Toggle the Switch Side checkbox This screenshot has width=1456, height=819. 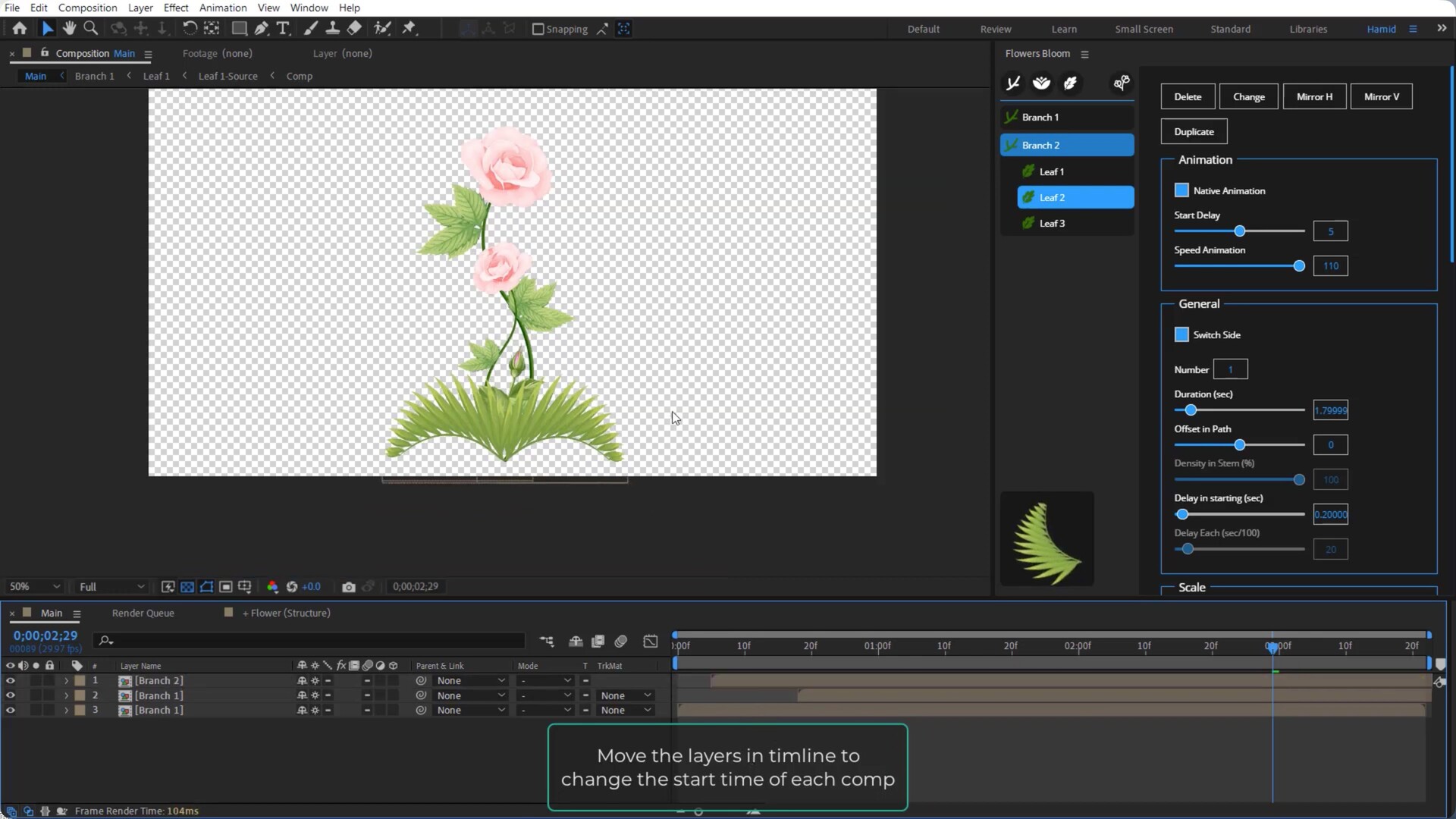(1181, 334)
